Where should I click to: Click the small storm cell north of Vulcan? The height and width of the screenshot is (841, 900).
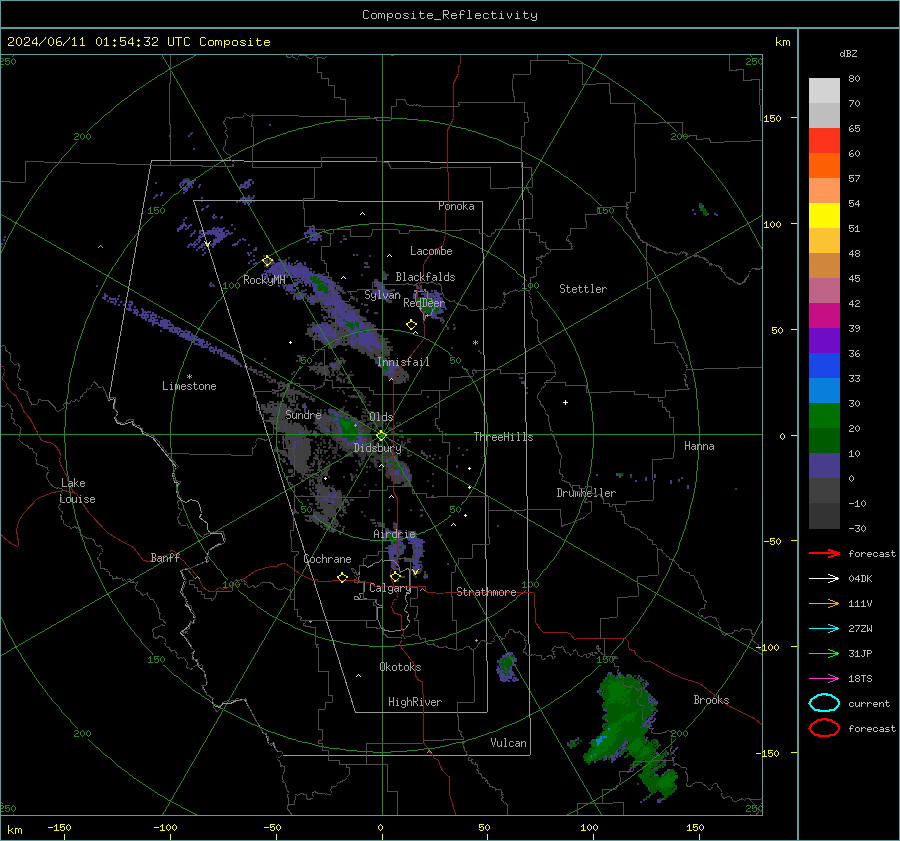(507, 666)
